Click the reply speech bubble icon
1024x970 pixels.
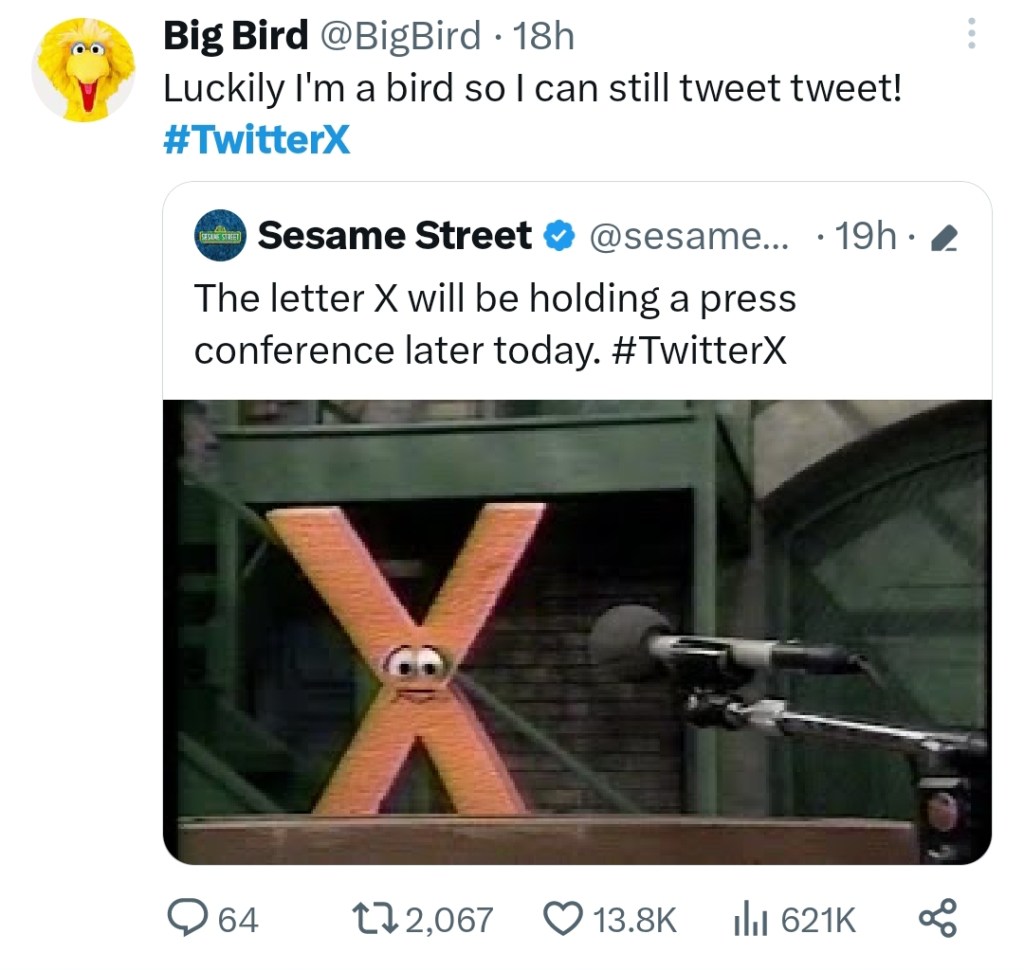click(x=187, y=918)
